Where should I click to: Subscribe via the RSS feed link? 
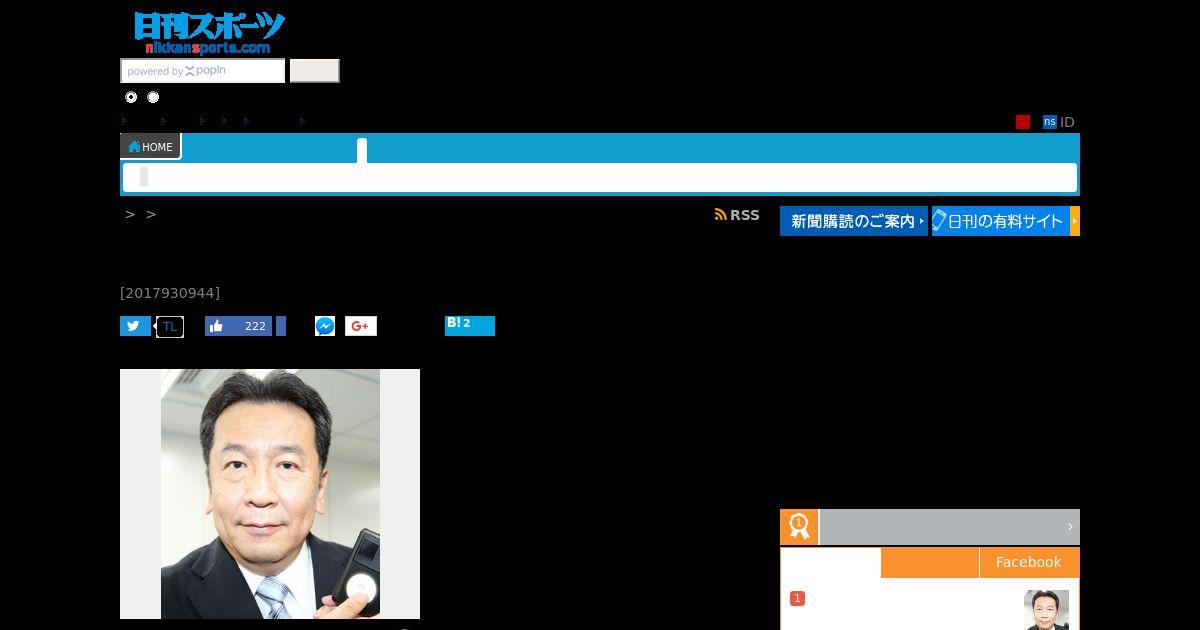[x=737, y=215]
